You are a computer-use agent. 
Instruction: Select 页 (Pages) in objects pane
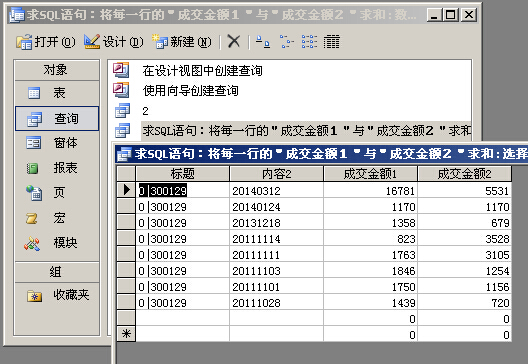pos(57,193)
